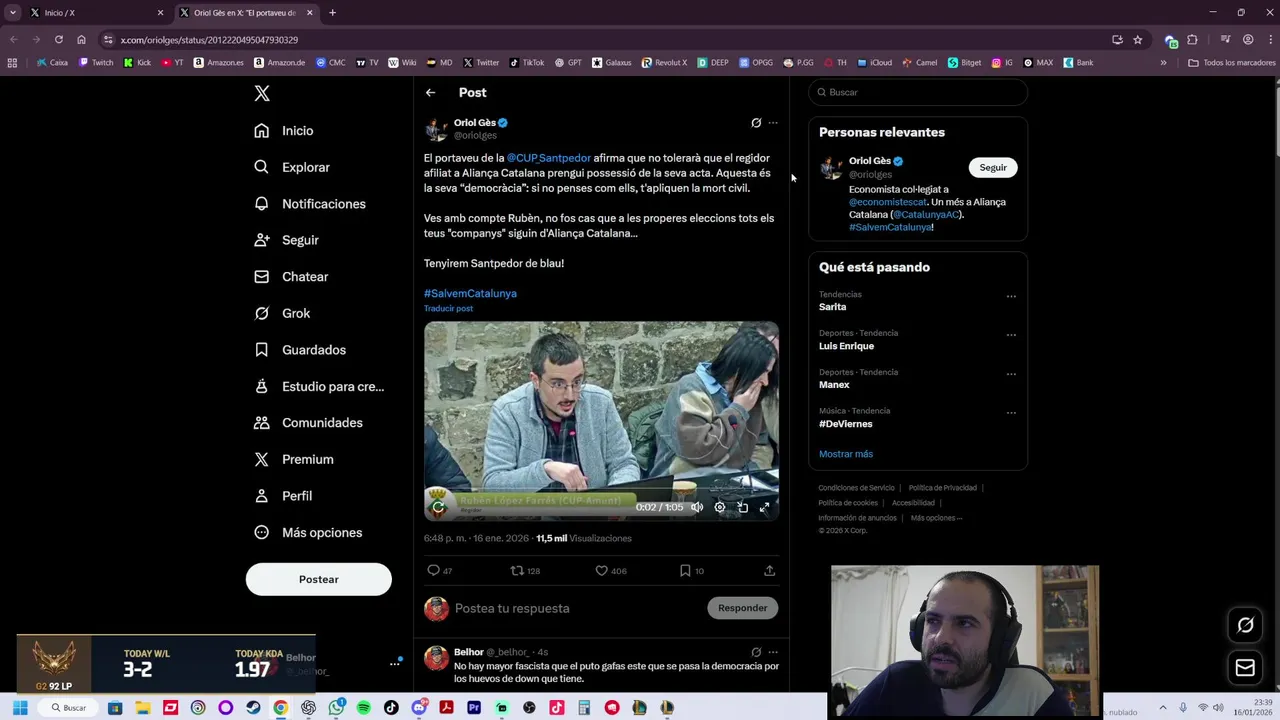Click the Buscar search box on X
This screenshot has height=720, width=1280.
[918, 92]
